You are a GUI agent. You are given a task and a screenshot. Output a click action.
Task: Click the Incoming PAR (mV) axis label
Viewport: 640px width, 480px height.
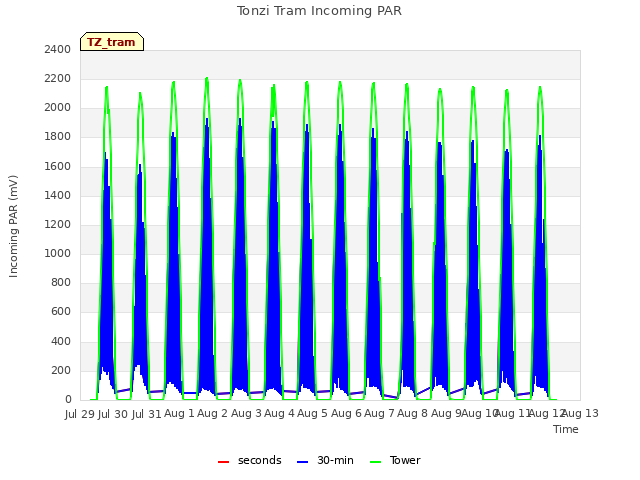point(13,227)
